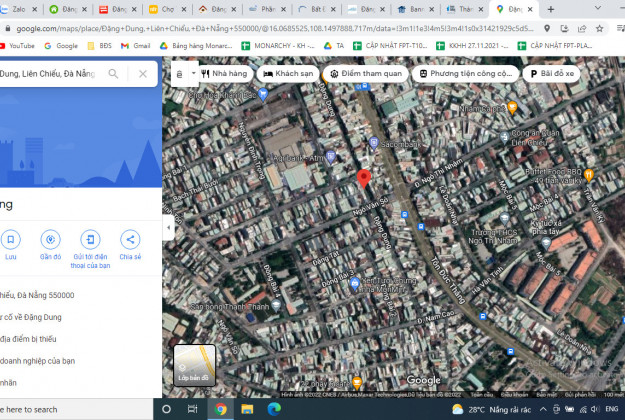Screen dimensions: 625x420
Task: Click the volume icon in system tray
Action: pos(595,409)
